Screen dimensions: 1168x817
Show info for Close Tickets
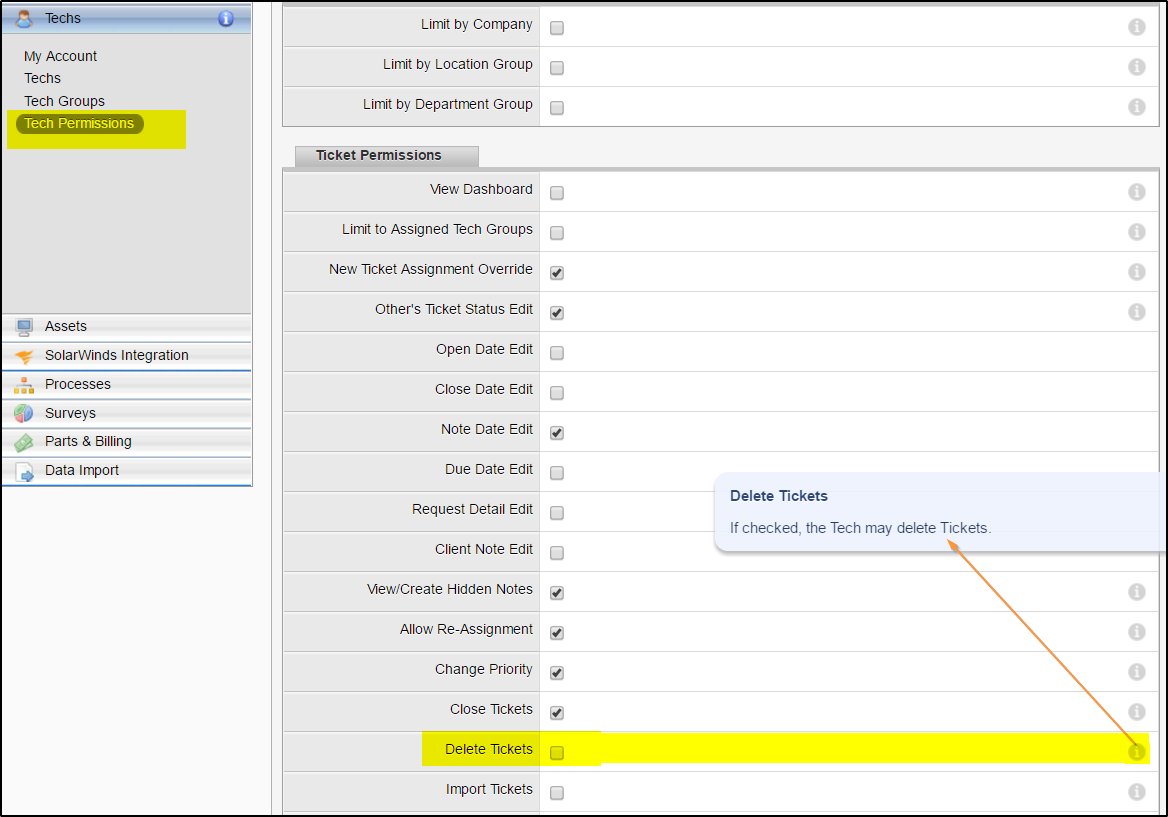[x=1136, y=712]
